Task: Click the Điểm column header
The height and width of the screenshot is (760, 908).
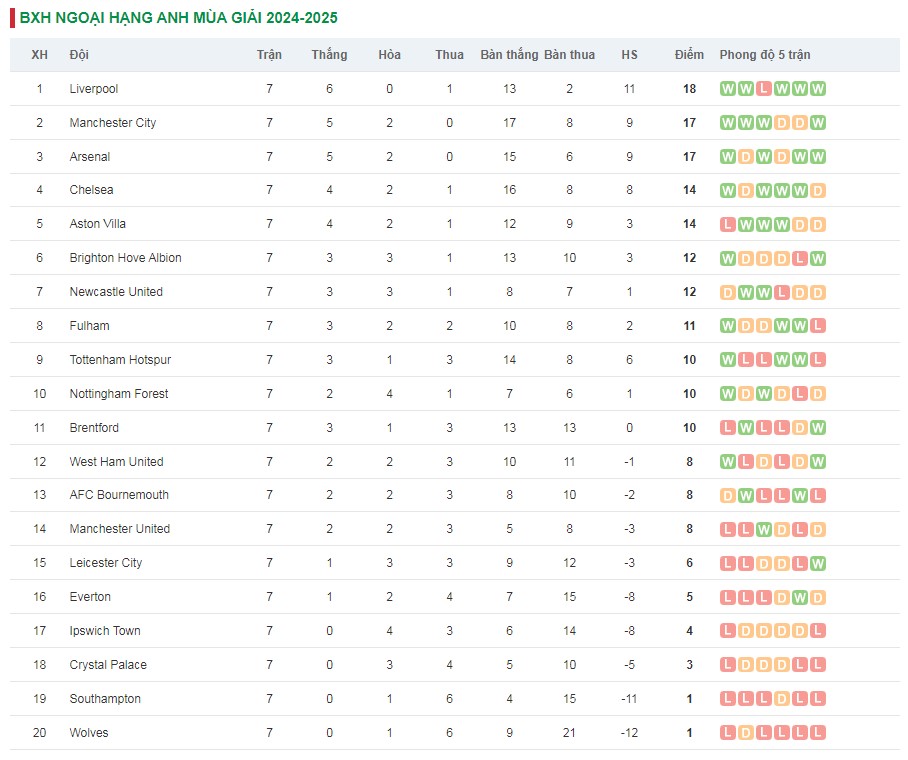Action: click(689, 54)
